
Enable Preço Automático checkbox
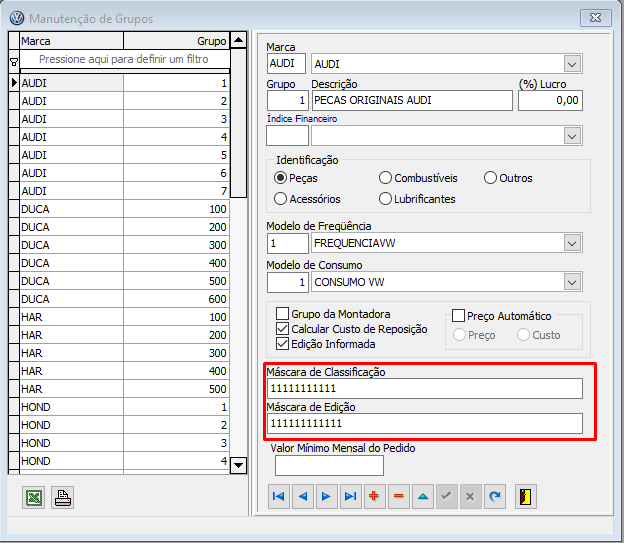point(458,316)
